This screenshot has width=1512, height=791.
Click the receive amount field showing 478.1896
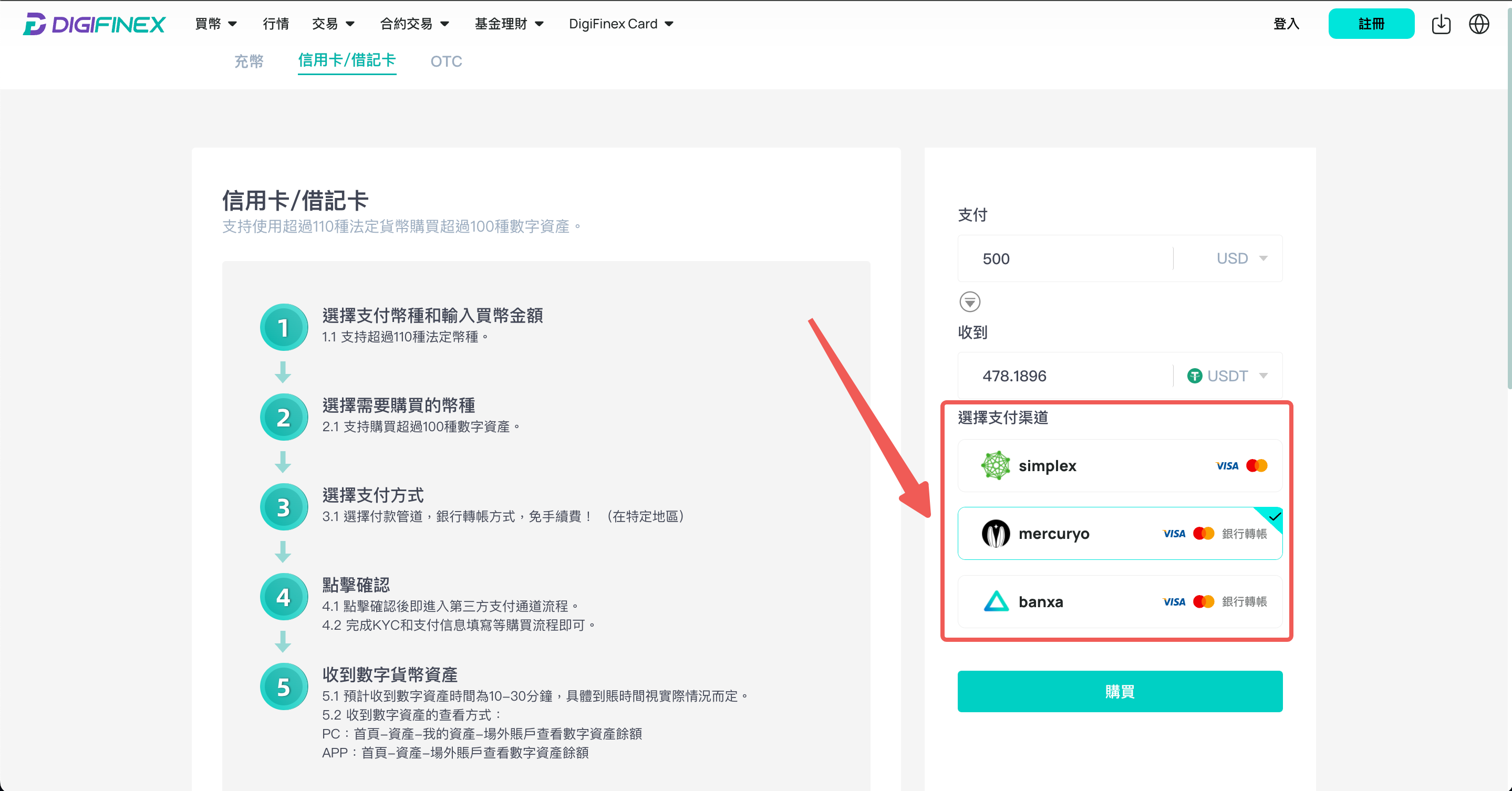[1065, 376]
